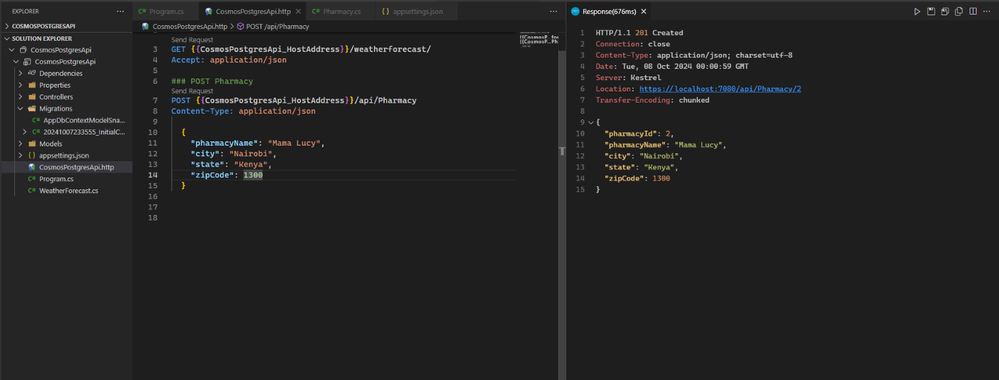Copy the response body via the copy icon
Image resolution: width=999 pixels, height=380 pixels.
coord(959,11)
